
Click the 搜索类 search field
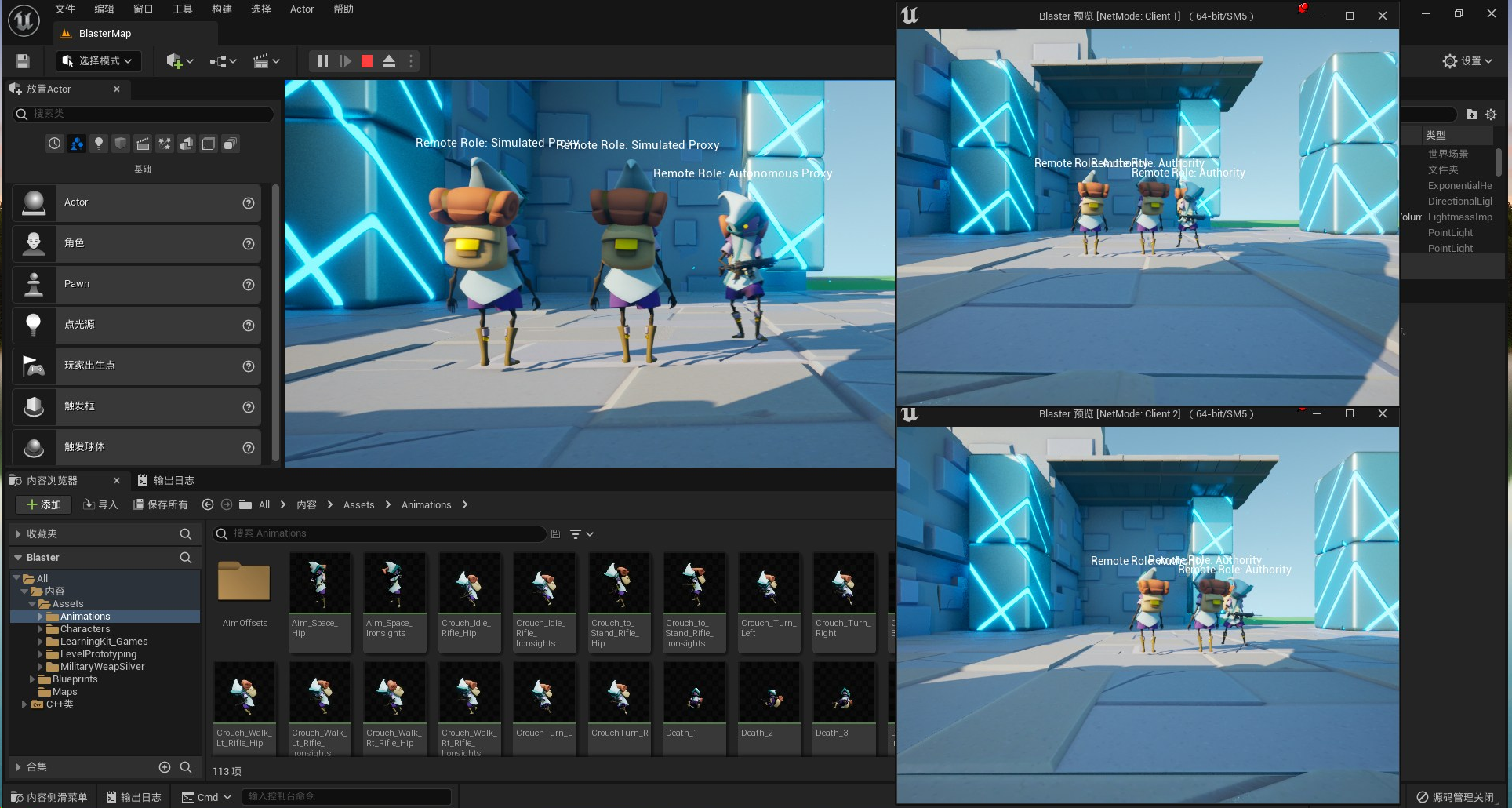[144, 114]
